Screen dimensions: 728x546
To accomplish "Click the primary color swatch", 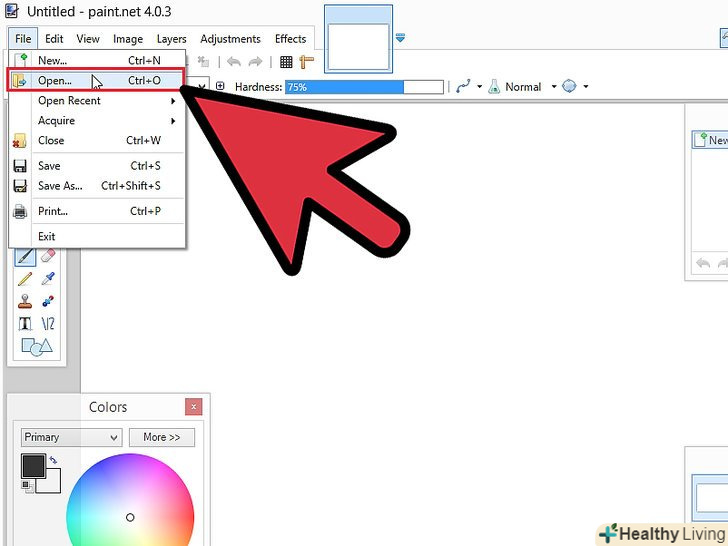I will tap(33, 466).
